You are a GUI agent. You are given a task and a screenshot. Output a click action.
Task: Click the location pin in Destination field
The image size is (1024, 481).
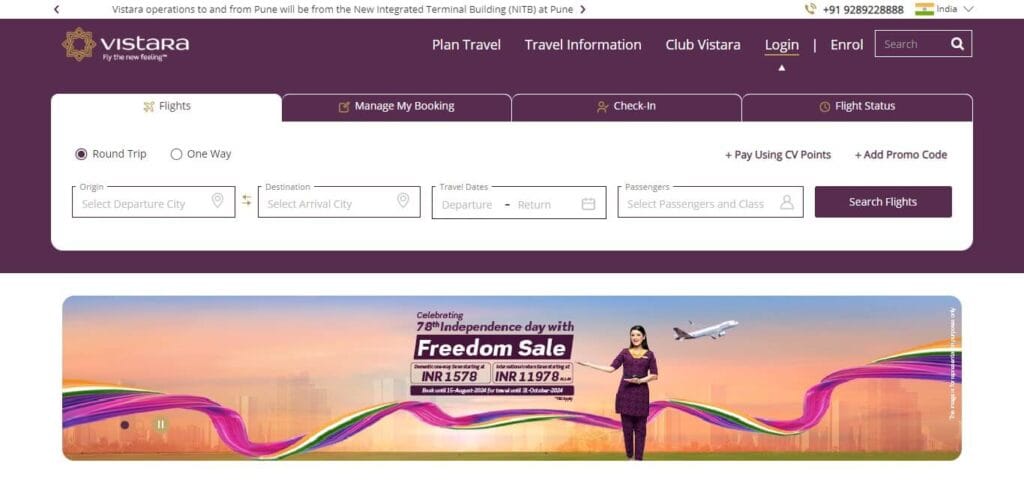(x=403, y=200)
